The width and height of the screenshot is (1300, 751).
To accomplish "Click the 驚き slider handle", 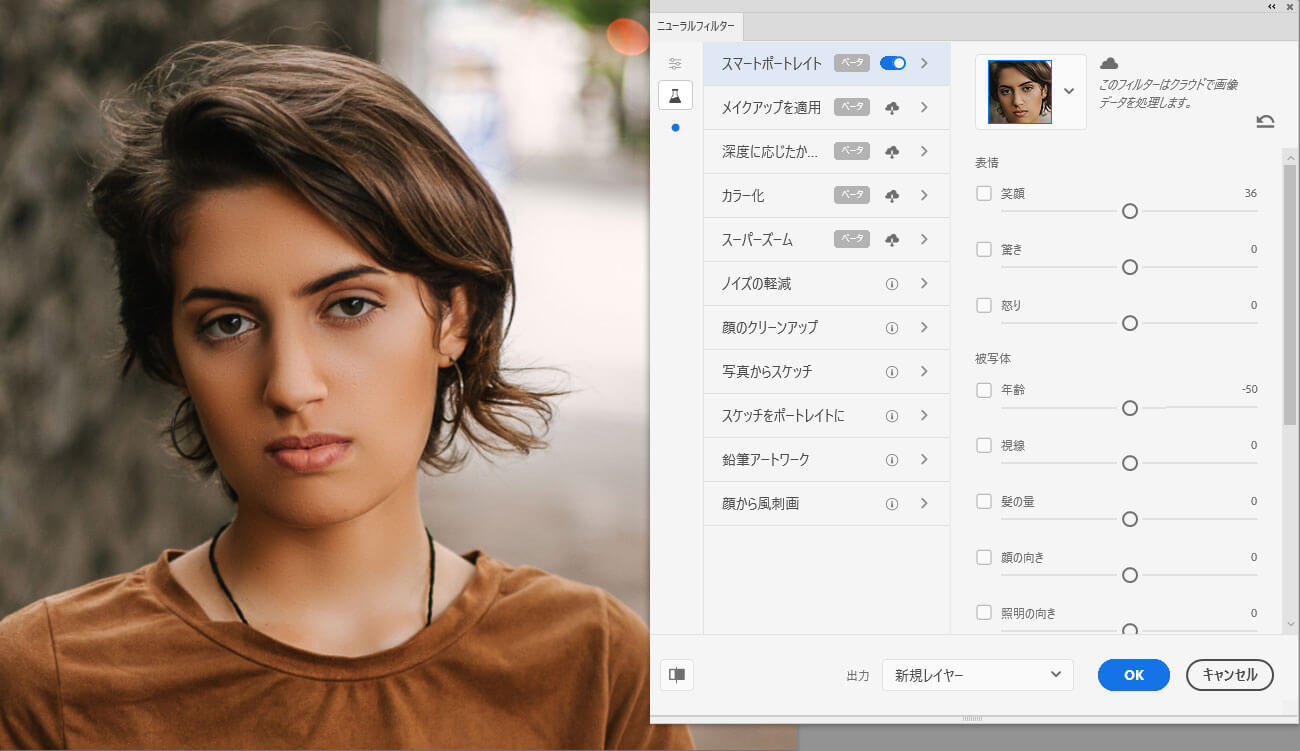I will 1130,267.
